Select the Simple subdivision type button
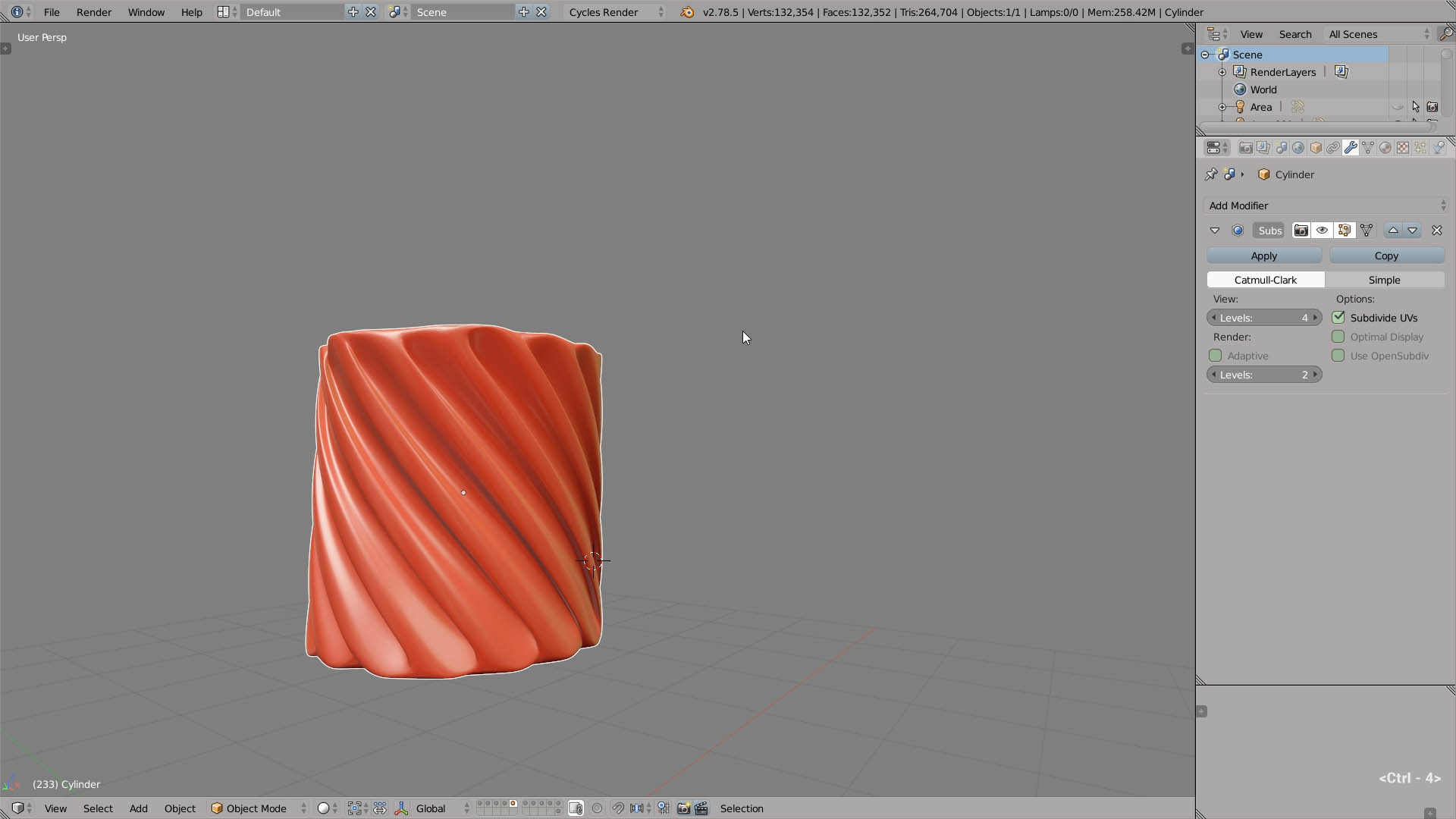 pos(1384,280)
